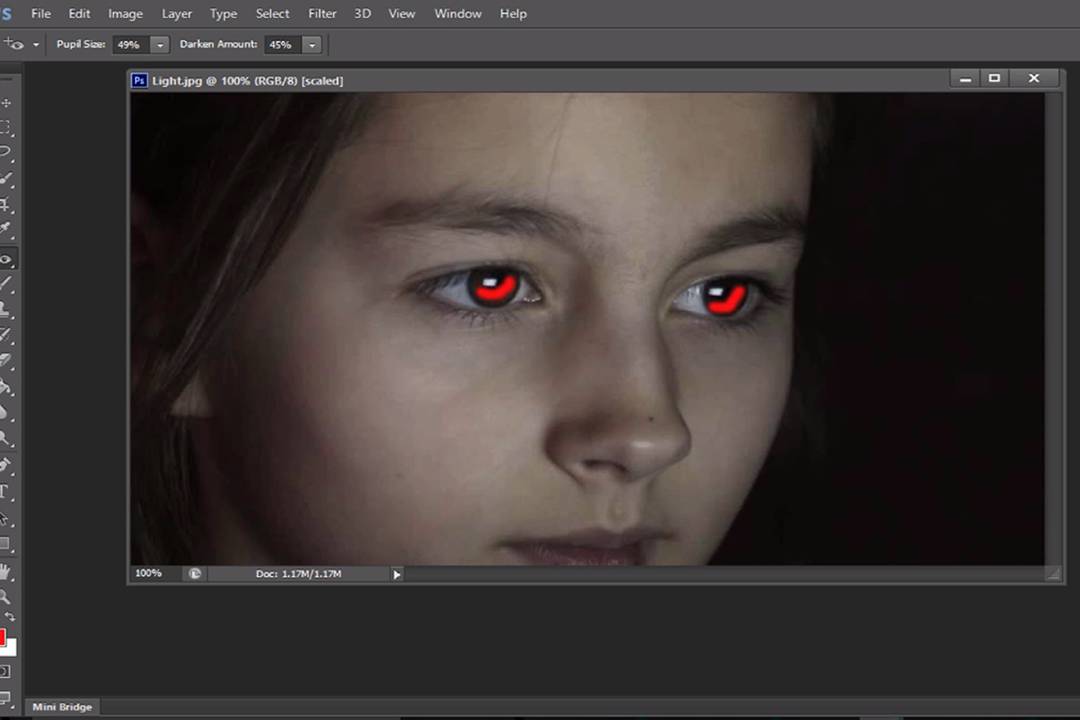Activate the Red Eye tool in the toolbox
Image resolution: width=1080 pixels, height=720 pixels.
(6, 259)
